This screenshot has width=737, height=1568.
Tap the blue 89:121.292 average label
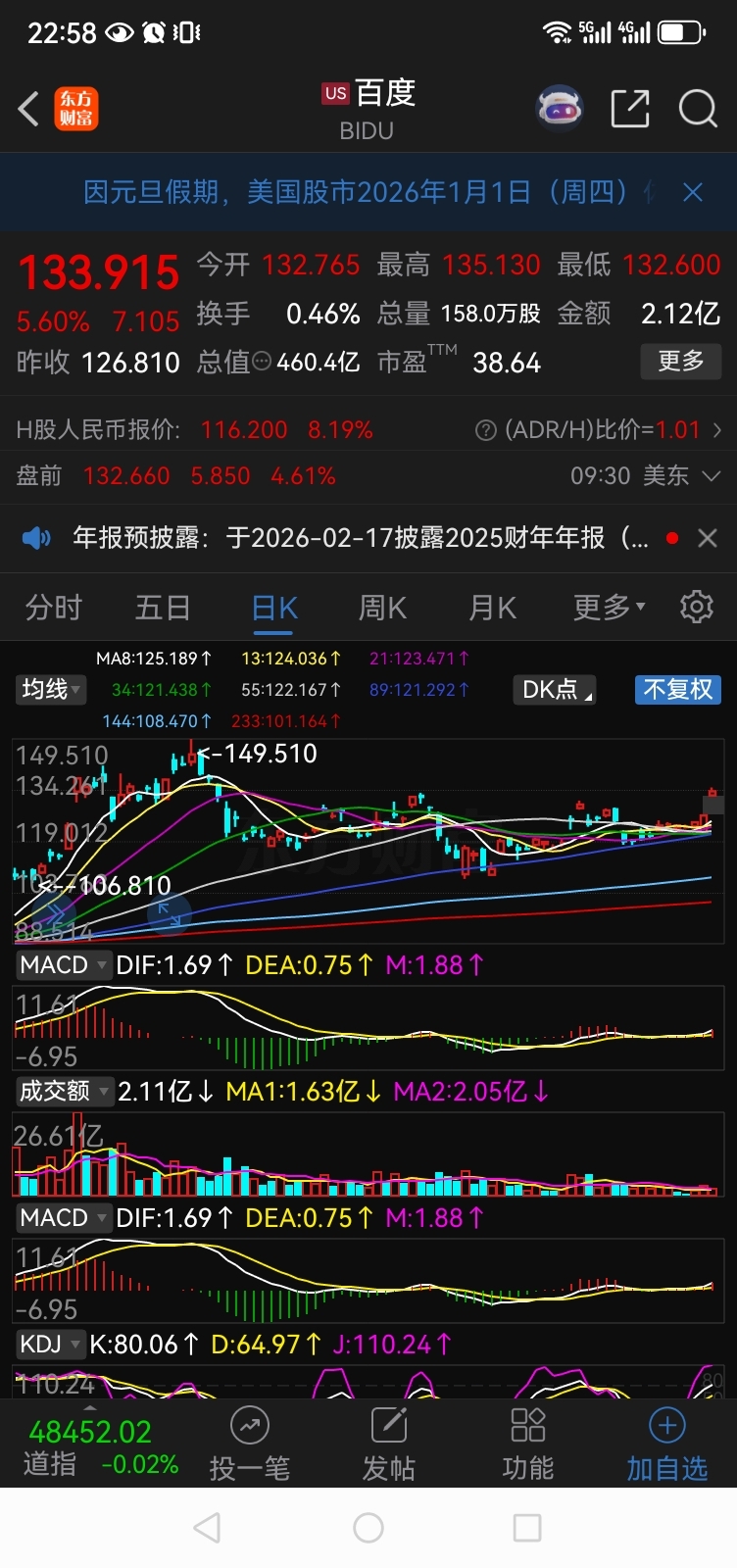point(419,690)
